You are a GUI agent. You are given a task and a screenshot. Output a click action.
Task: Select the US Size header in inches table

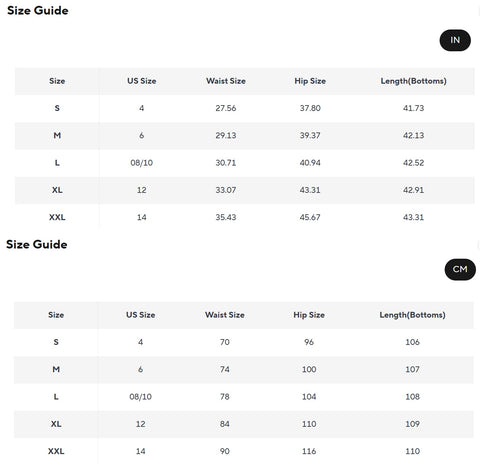click(x=141, y=81)
